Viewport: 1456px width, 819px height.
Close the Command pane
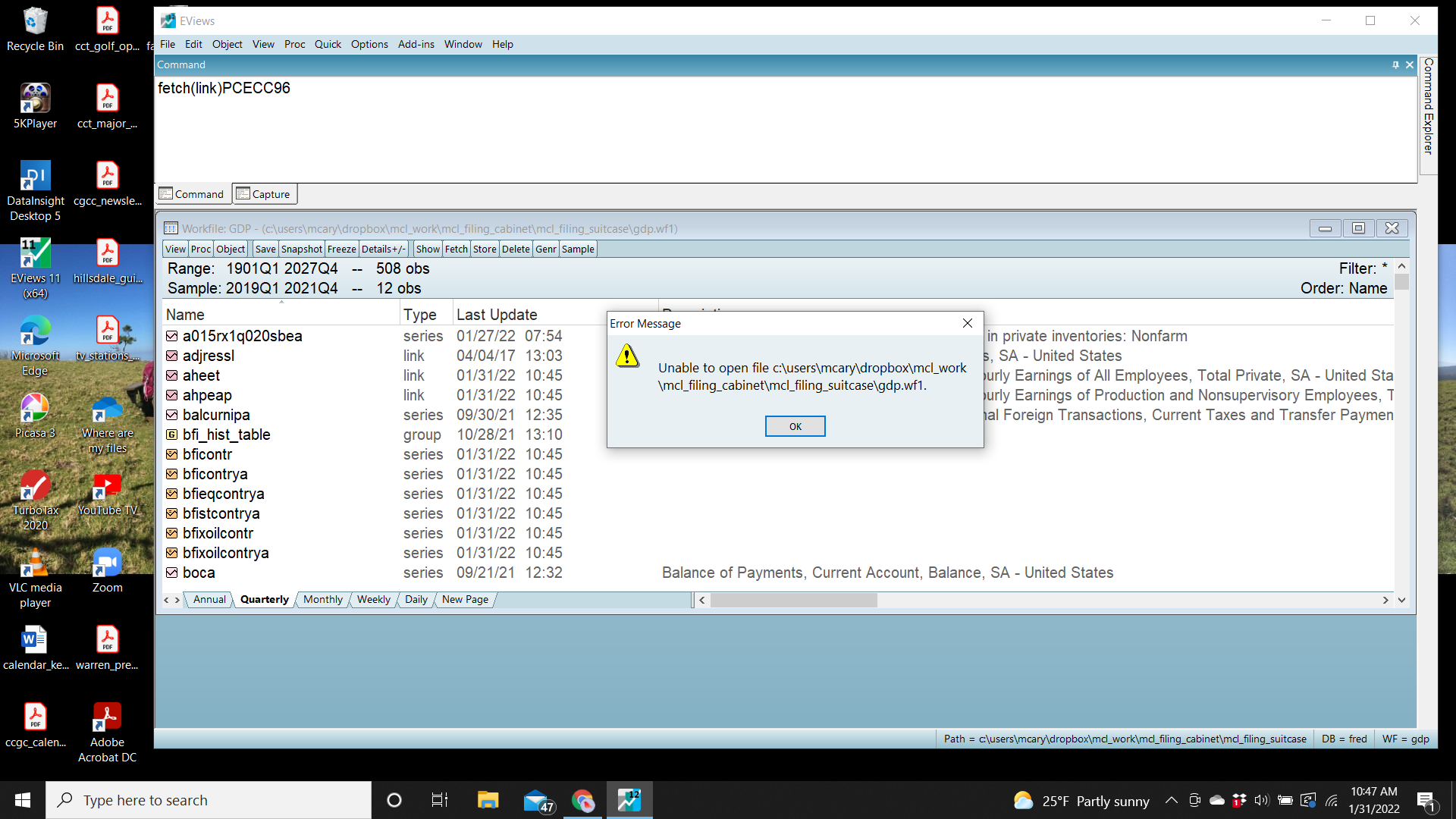coord(1410,64)
